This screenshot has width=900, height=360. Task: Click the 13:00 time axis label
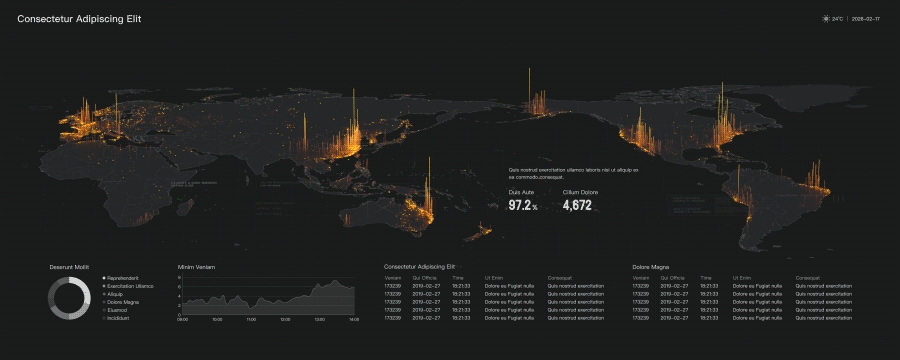[x=320, y=319]
